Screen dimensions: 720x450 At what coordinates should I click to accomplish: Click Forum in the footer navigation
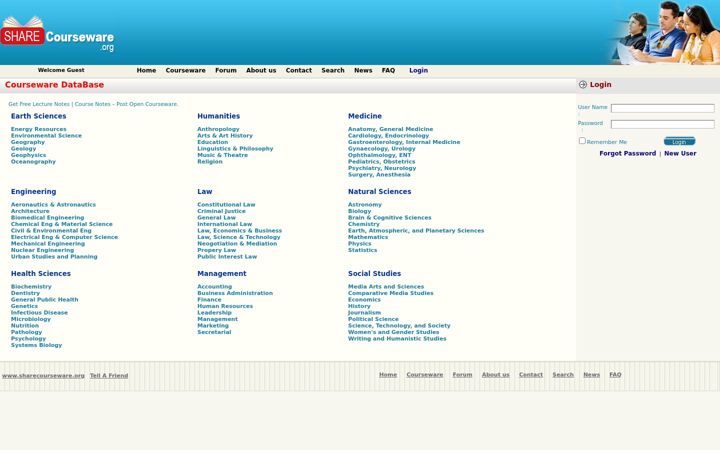(462, 375)
